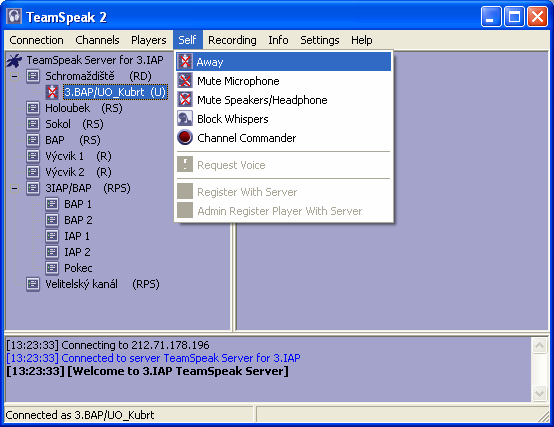Click the Mute Speakers/Headphone icon
The image size is (554, 427).
[185, 100]
